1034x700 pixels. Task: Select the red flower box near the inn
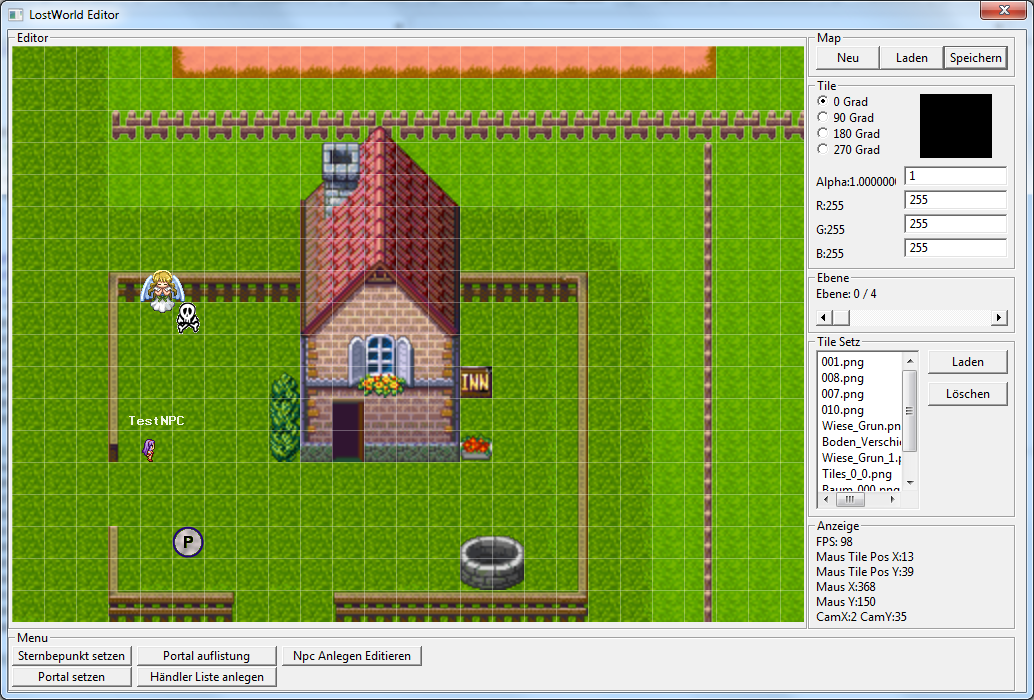476,447
